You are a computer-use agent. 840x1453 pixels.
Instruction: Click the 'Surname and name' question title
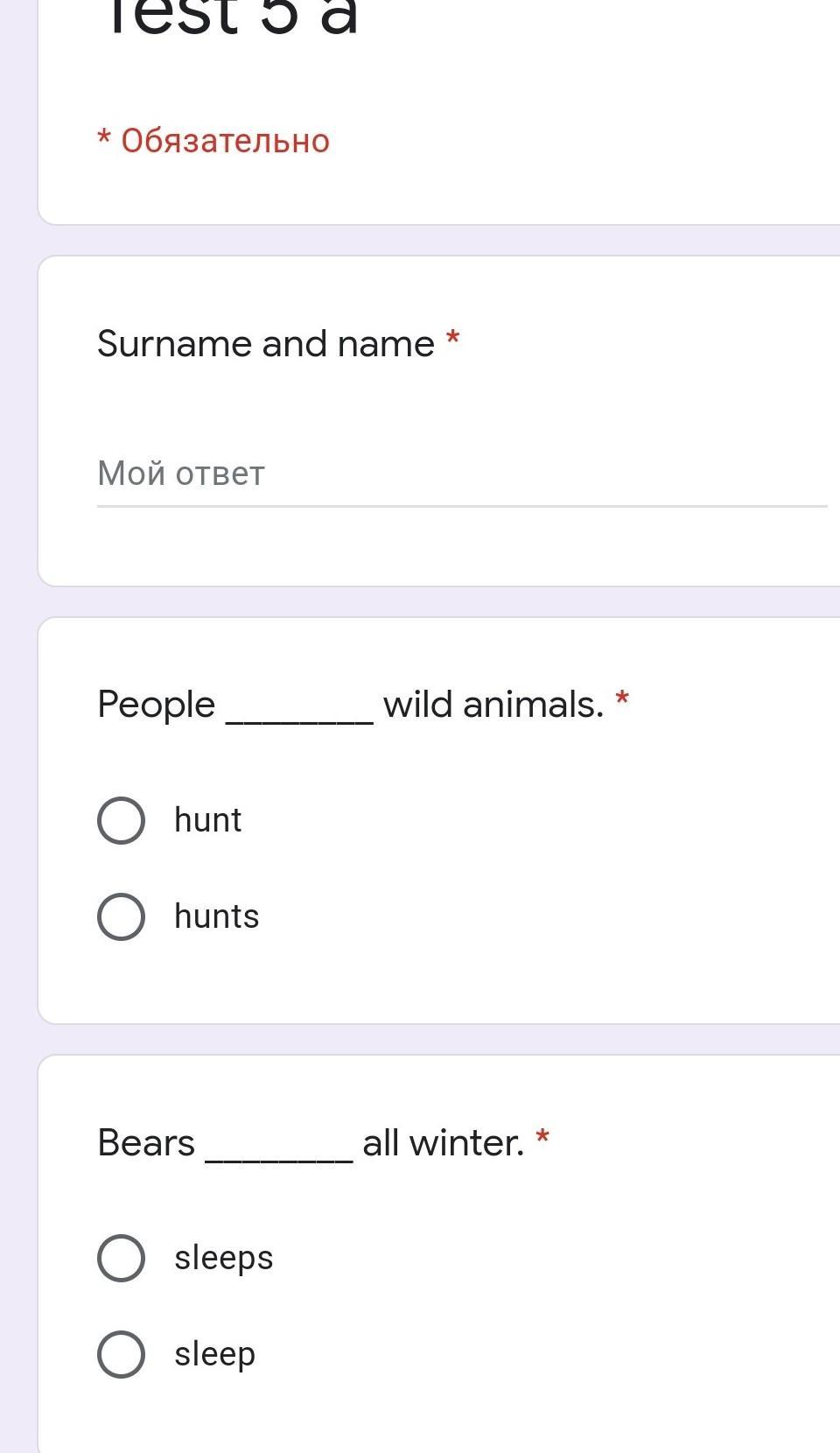coord(265,343)
